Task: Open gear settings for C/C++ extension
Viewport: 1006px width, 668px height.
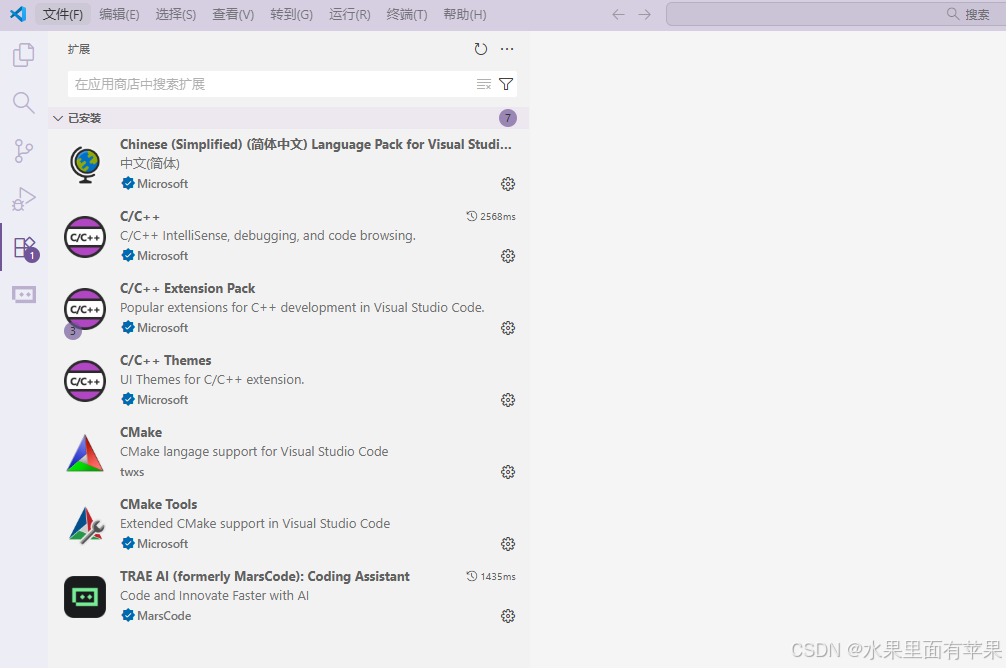Action: pos(507,256)
